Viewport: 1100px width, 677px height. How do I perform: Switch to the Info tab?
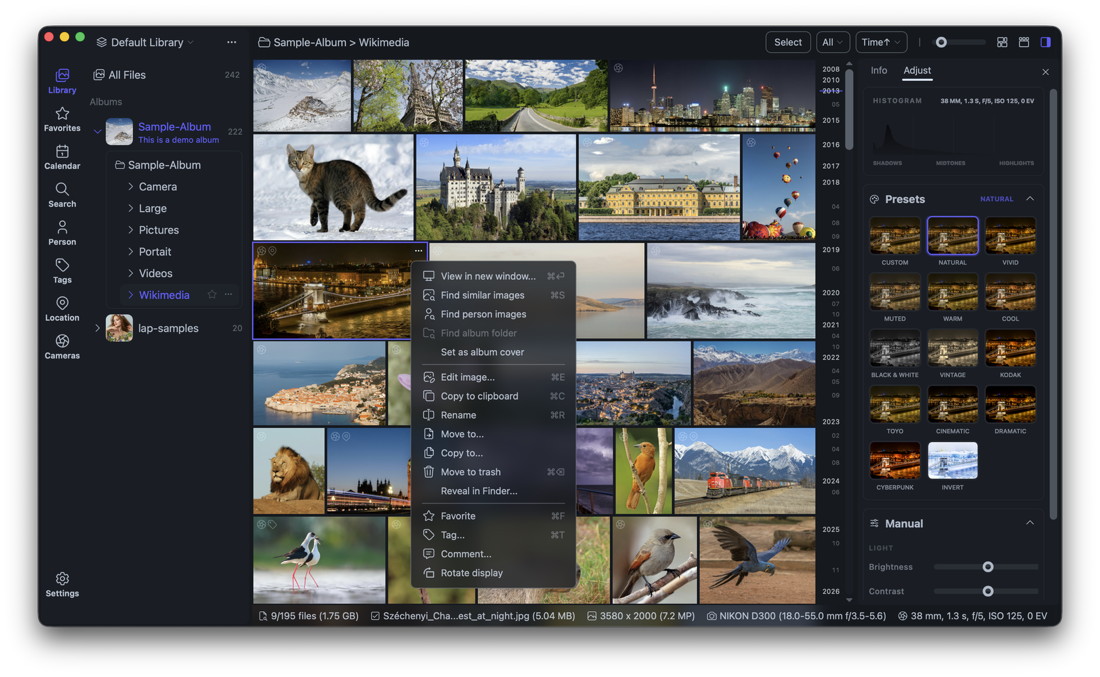pos(878,71)
